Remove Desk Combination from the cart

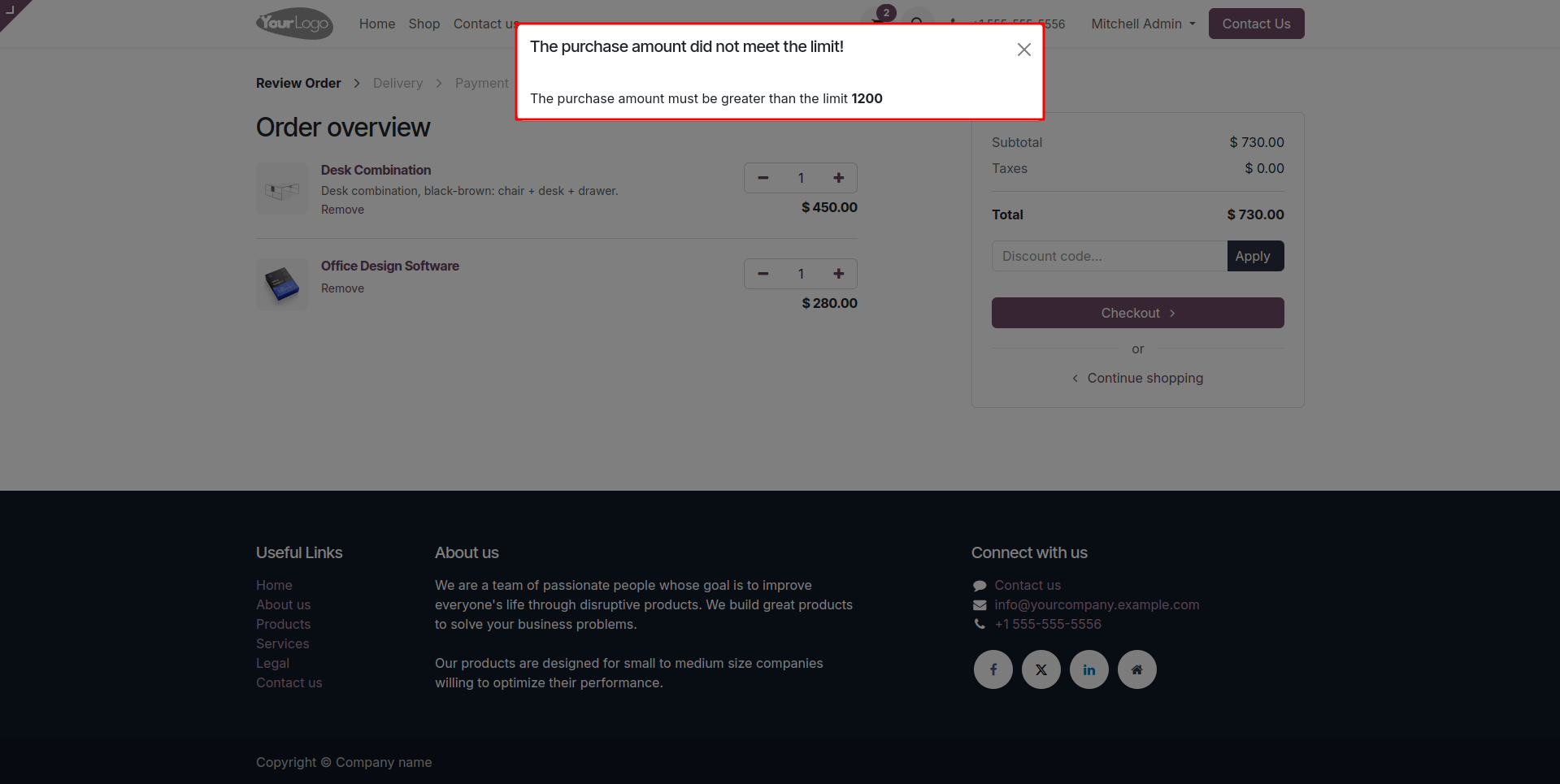point(342,210)
